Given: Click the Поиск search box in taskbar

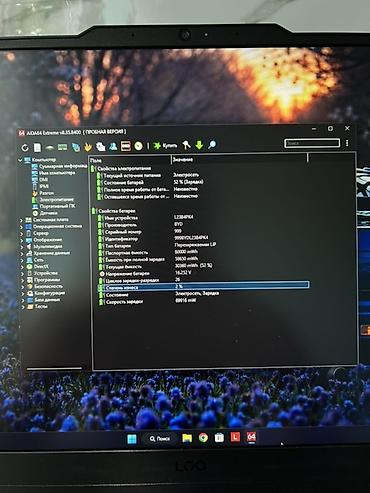Looking at the screenshot, I should point(160,439).
